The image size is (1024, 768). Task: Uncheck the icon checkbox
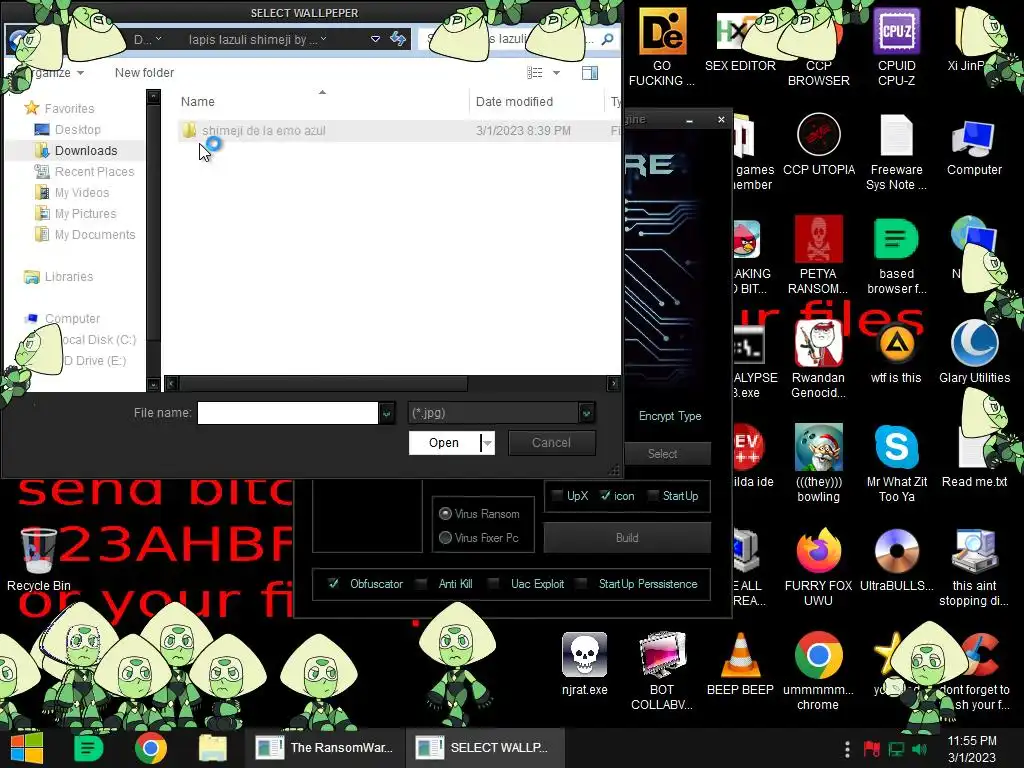pyautogui.click(x=605, y=496)
